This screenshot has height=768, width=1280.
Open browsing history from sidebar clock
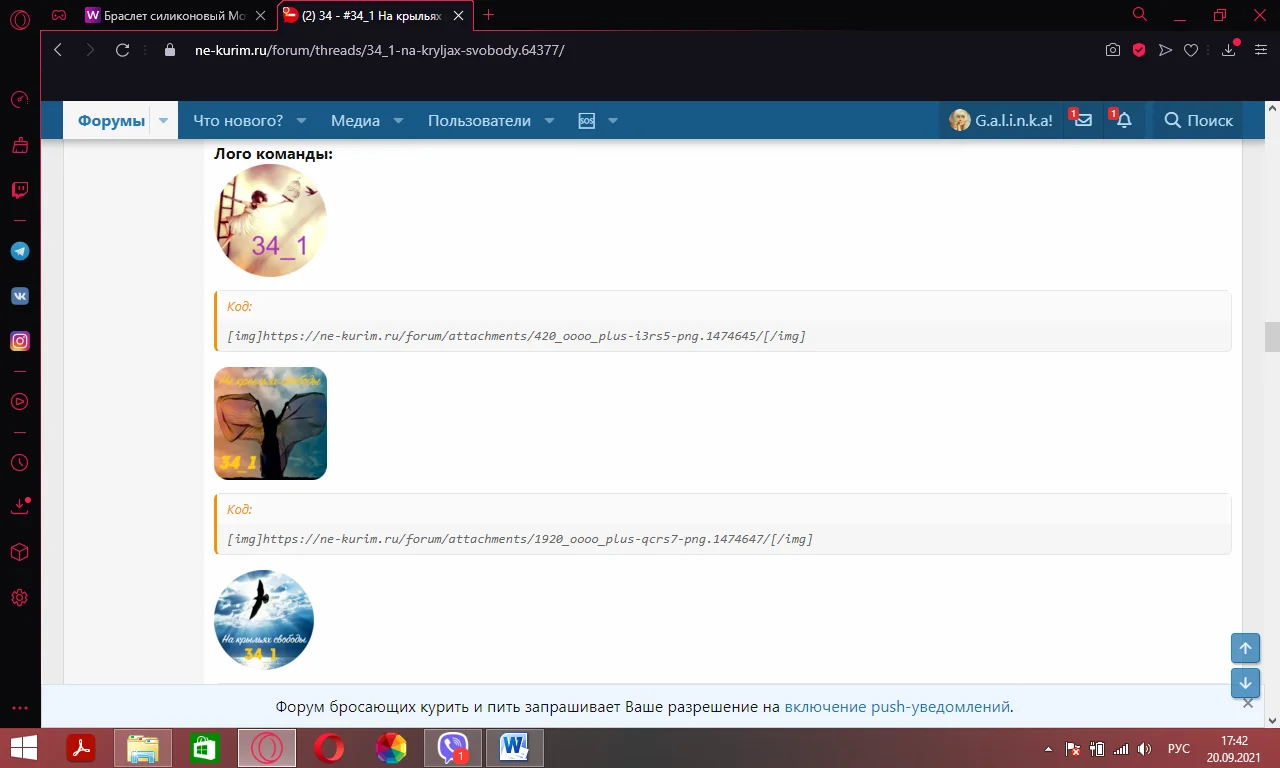click(20, 463)
